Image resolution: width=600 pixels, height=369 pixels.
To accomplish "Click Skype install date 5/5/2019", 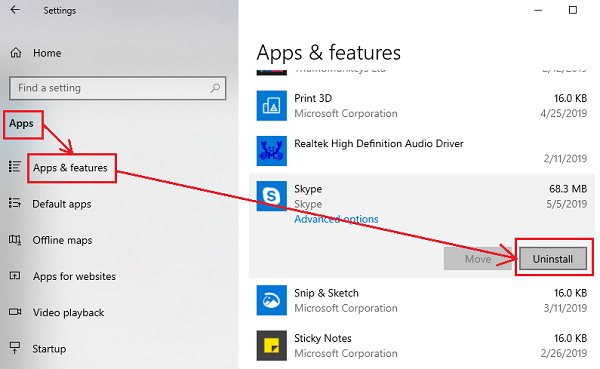I will point(566,204).
